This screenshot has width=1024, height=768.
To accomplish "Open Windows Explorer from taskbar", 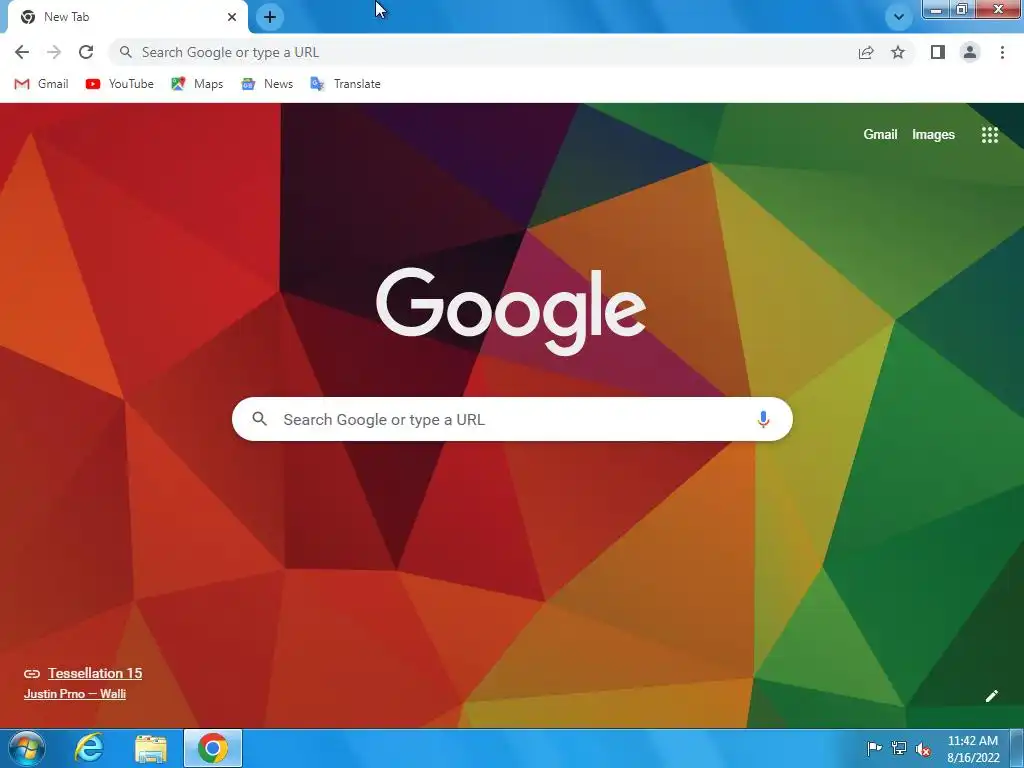I will click(x=151, y=748).
